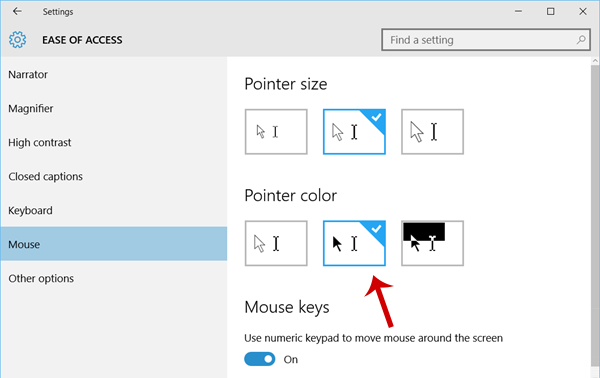Image resolution: width=600 pixels, height=378 pixels.
Task: Go back using the arrow icon
Action: [x=17, y=11]
